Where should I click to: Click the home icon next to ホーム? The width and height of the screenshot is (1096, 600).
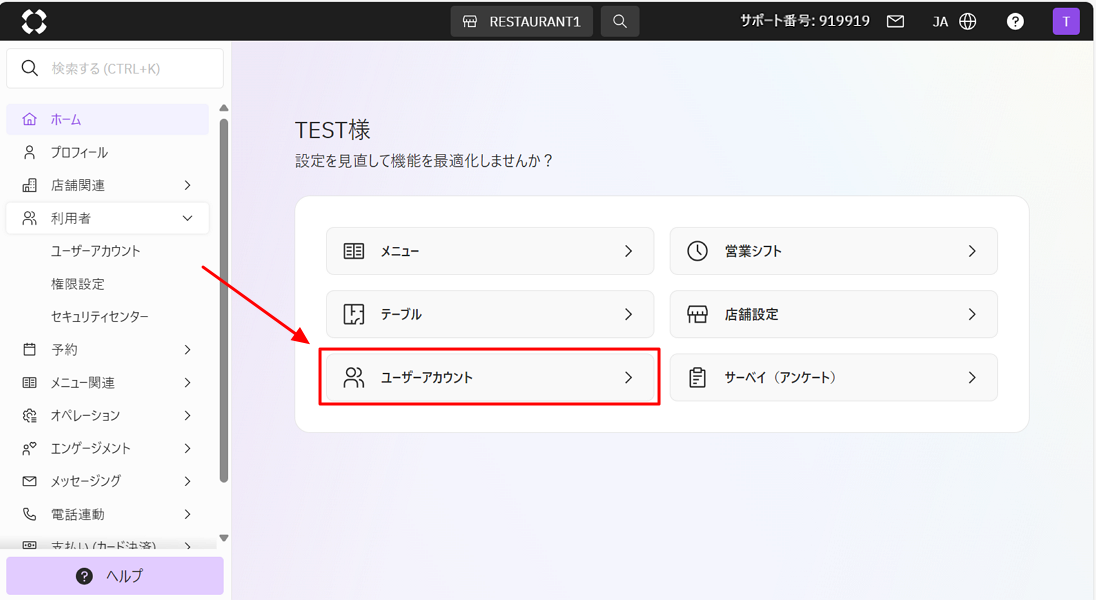coord(29,119)
